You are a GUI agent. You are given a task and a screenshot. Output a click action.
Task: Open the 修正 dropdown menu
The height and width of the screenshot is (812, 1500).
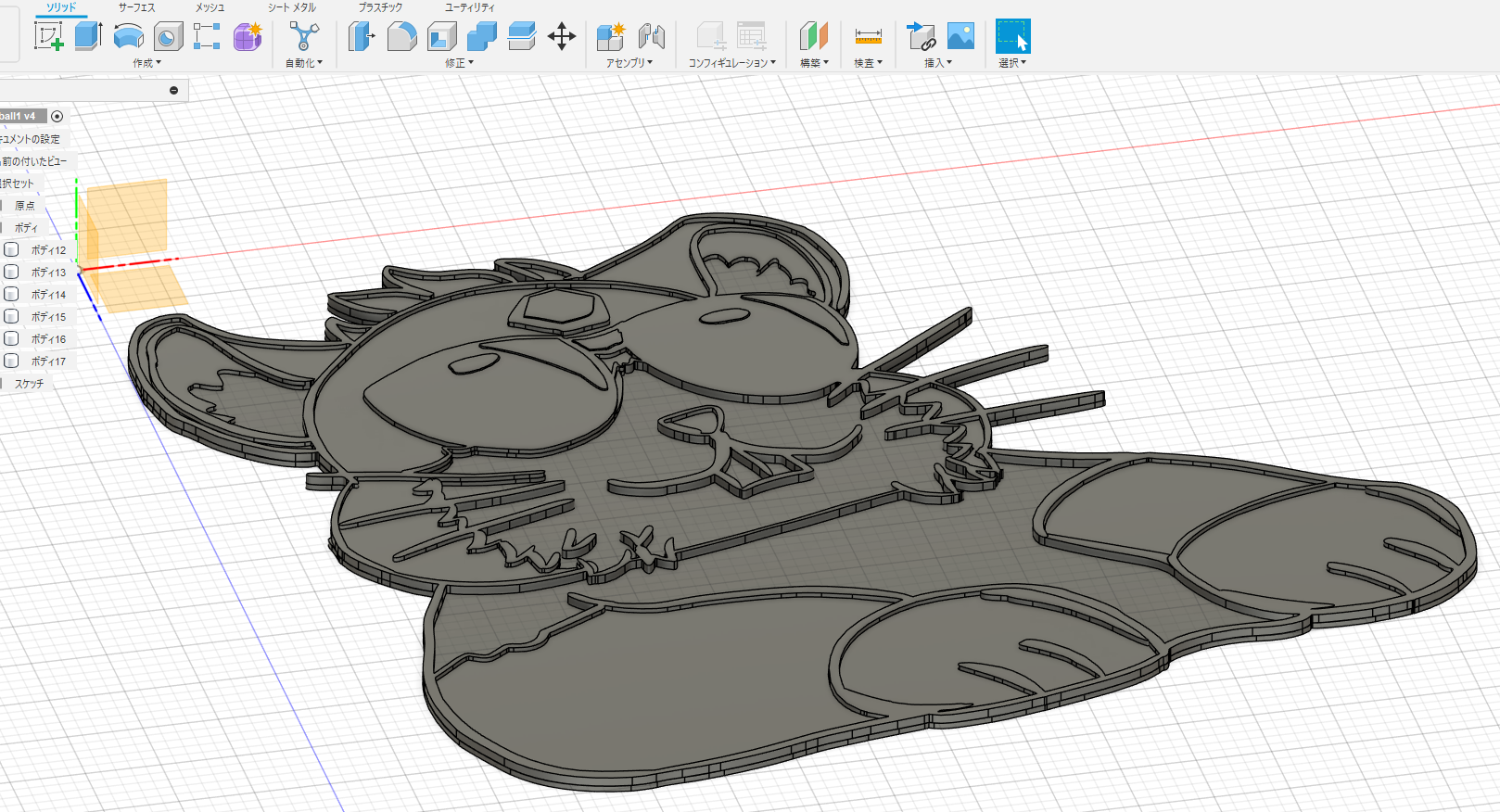459,63
